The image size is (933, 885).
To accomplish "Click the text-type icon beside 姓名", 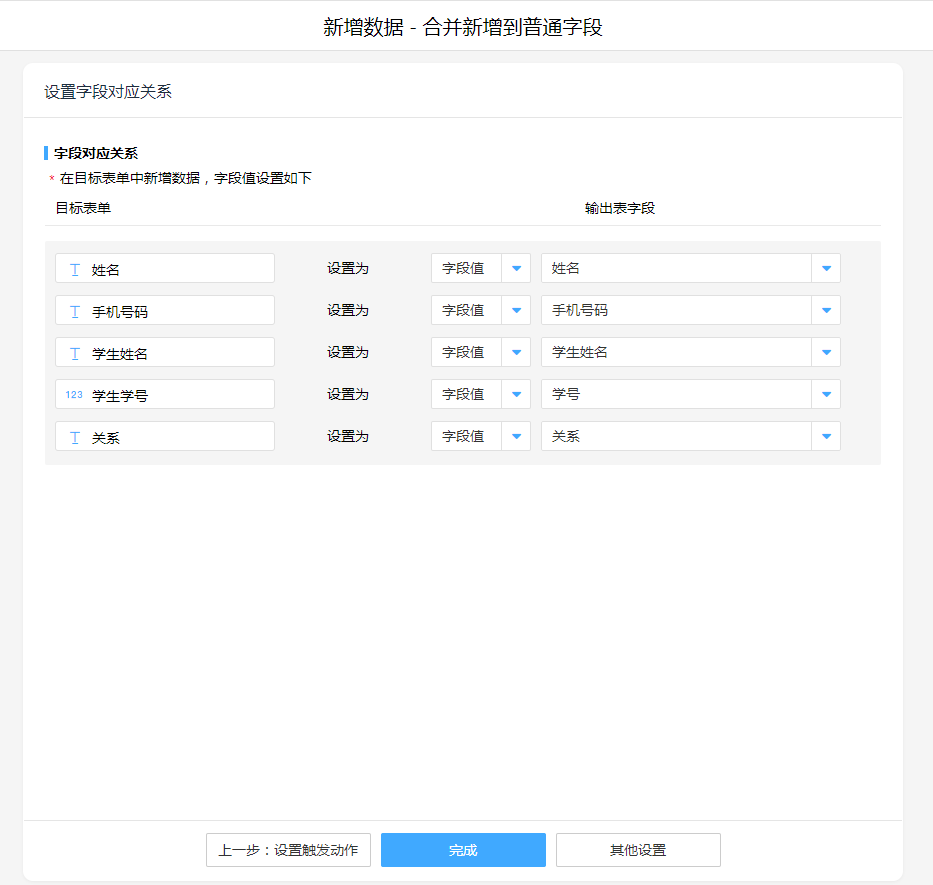I will pos(75,269).
